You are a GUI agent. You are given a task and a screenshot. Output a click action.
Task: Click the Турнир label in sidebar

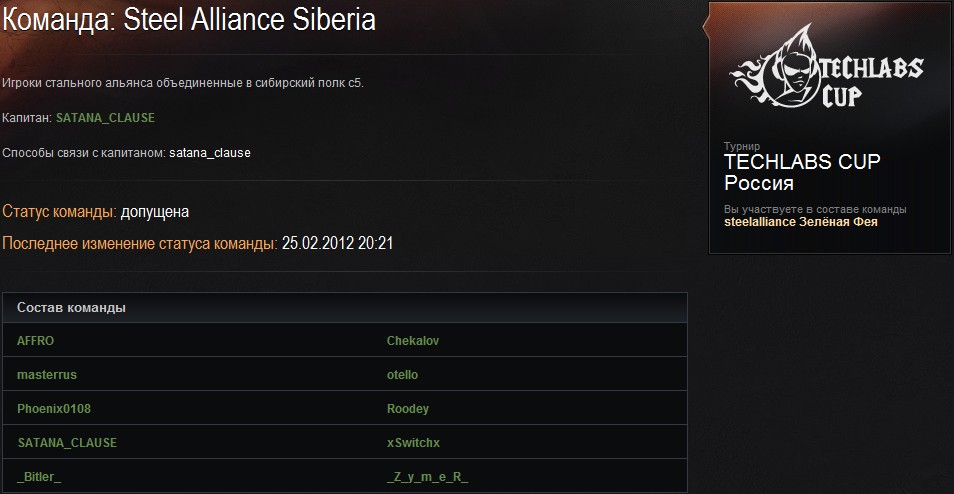(x=742, y=147)
